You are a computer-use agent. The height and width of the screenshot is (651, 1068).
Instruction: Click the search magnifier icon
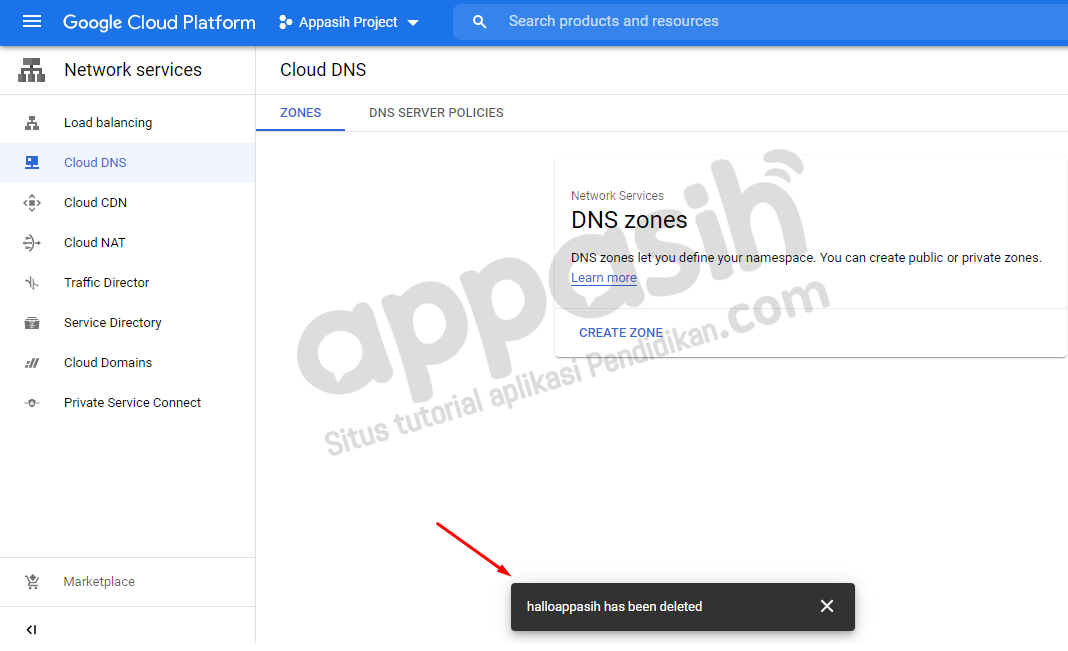480,22
